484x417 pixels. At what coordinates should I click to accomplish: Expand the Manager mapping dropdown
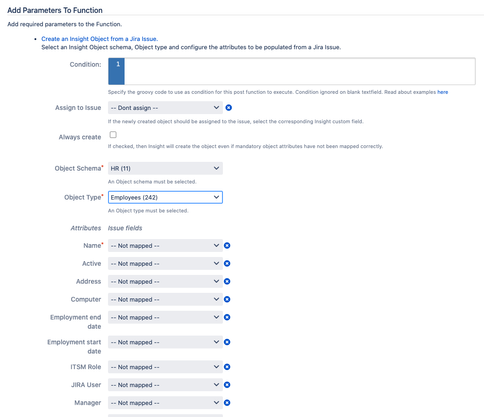(165, 403)
